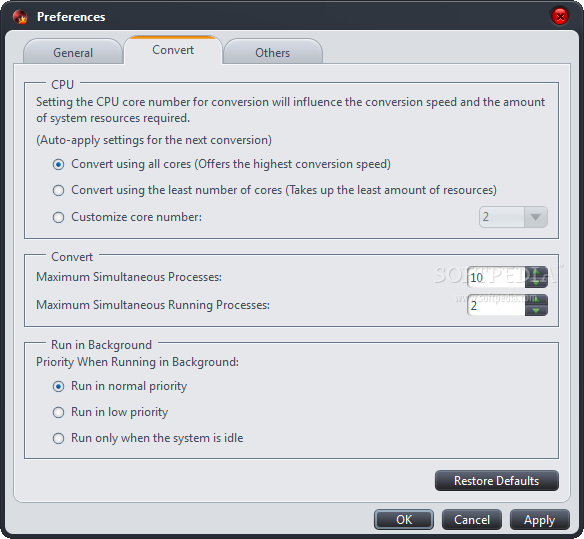This screenshot has width=584, height=539.
Task: Increase Maximum Simultaneous Processes with up arrow
Action: pyautogui.click(x=536, y=272)
